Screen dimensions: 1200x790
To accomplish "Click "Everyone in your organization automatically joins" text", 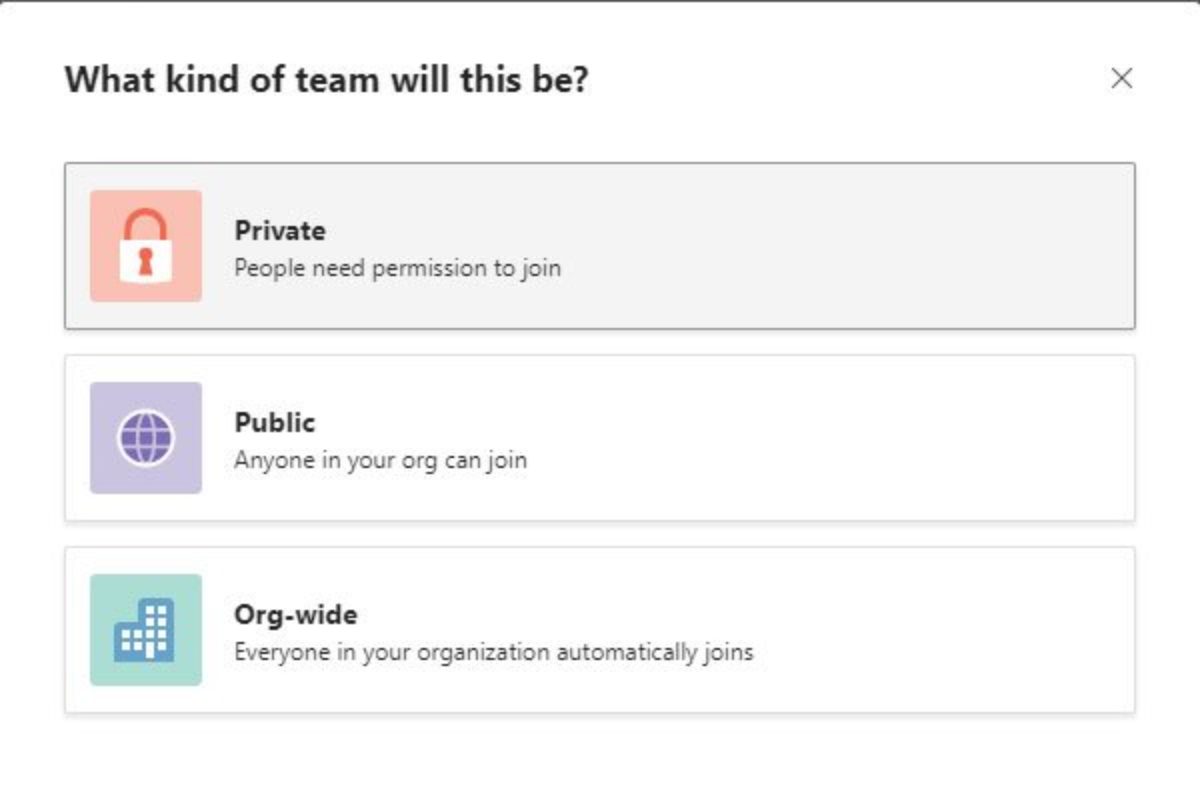I will (x=493, y=652).
